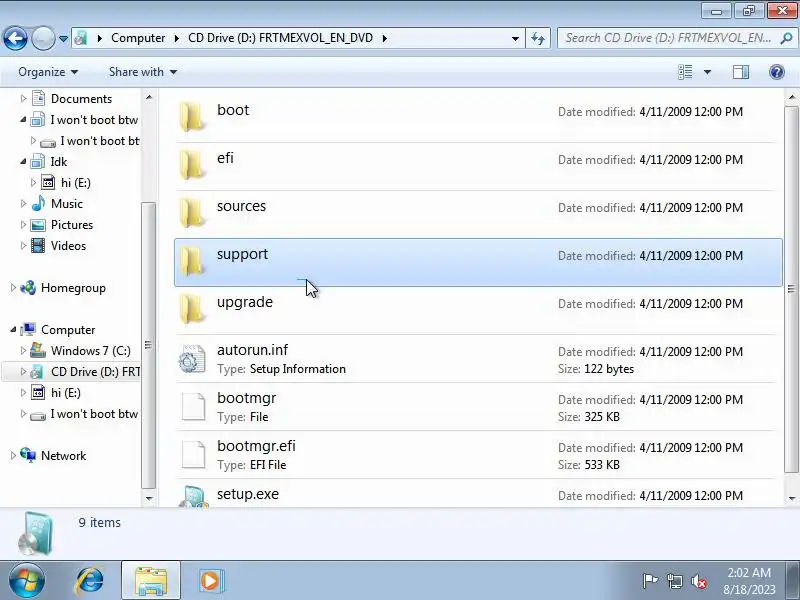Image resolution: width=800 pixels, height=600 pixels.
Task: Select the efi folder icon
Action: [x=192, y=164]
